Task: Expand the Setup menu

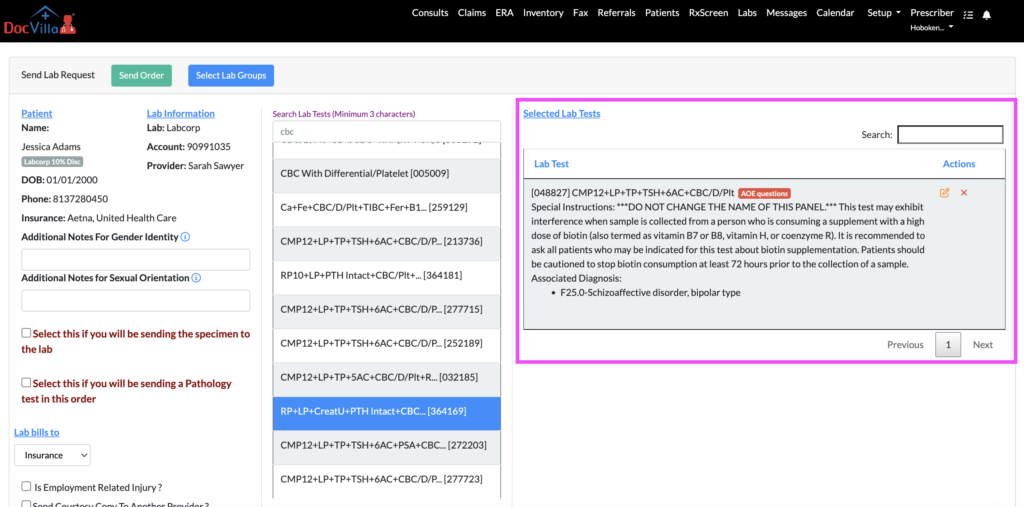Action: point(884,13)
